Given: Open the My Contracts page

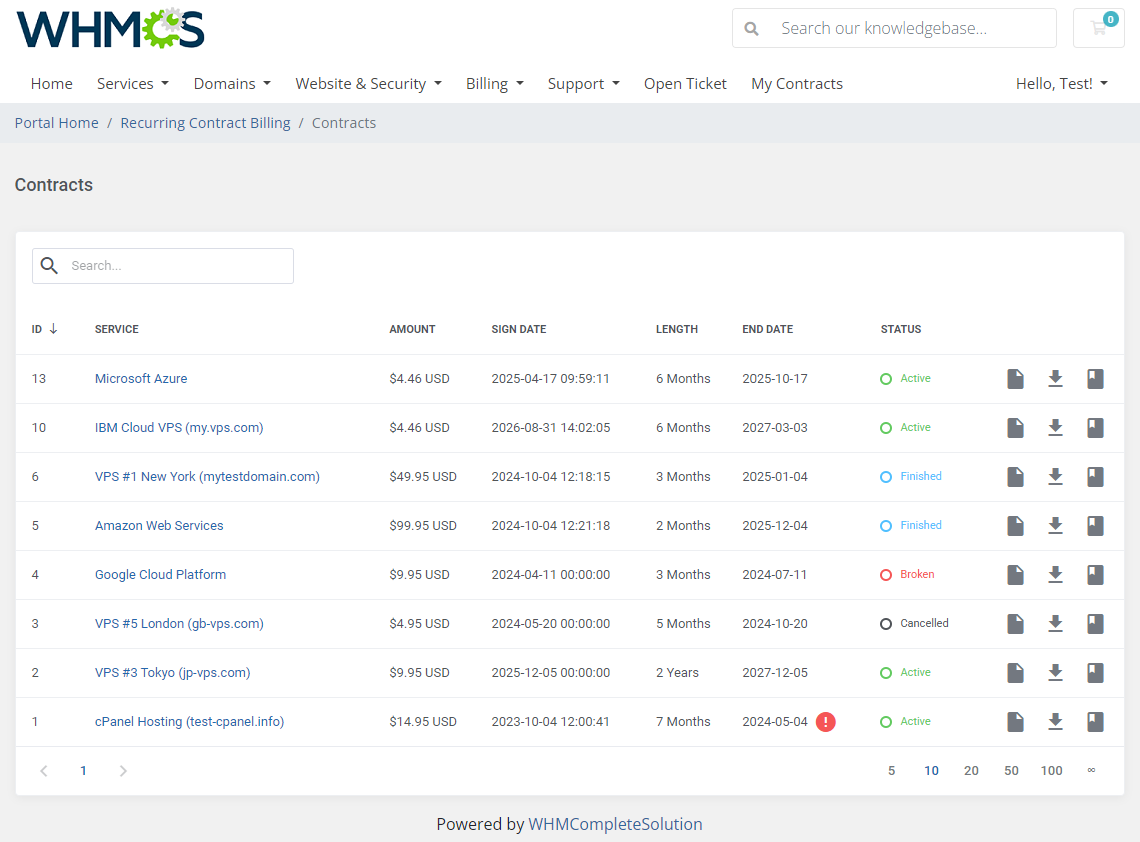Looking at the screenshot, I should point(796,83).
